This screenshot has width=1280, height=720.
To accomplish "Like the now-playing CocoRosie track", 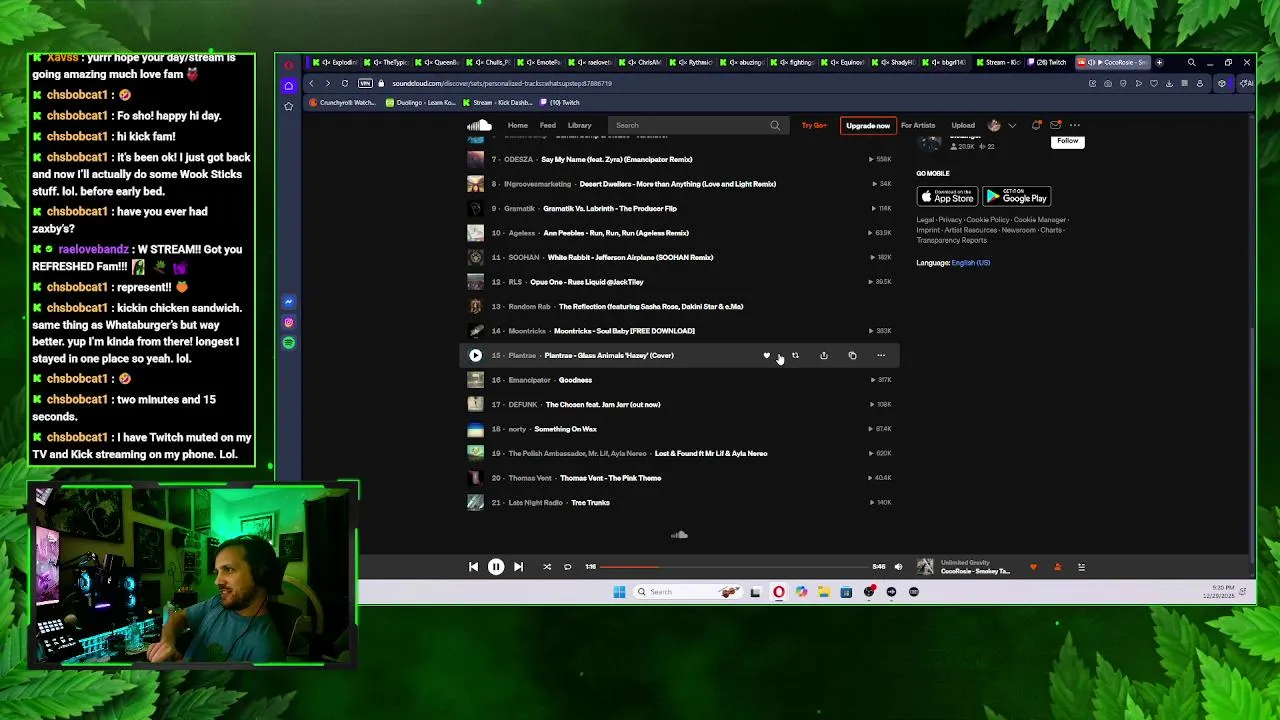I will 1033,567.
